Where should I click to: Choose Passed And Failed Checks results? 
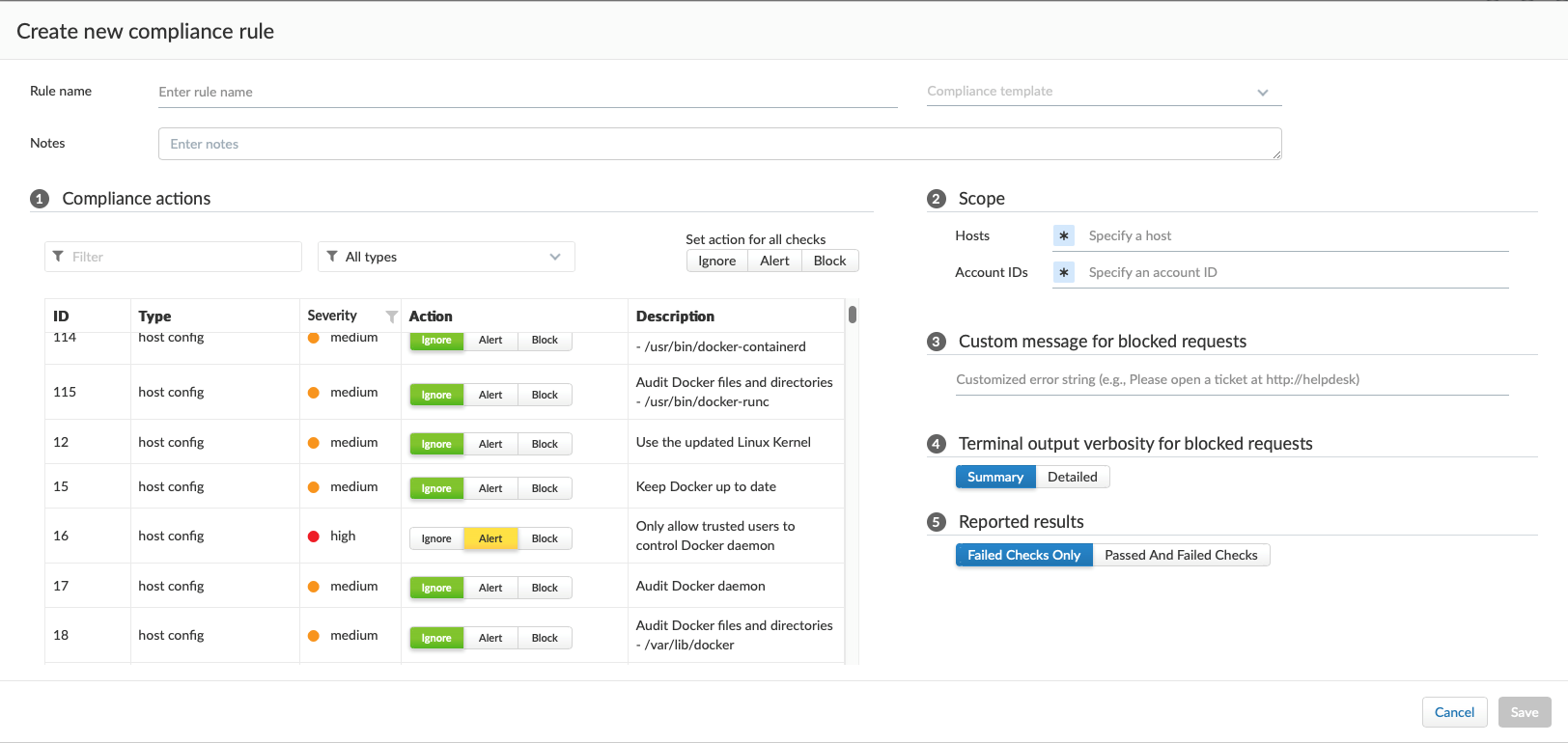pyautogui.click(x=1180, y=555)
